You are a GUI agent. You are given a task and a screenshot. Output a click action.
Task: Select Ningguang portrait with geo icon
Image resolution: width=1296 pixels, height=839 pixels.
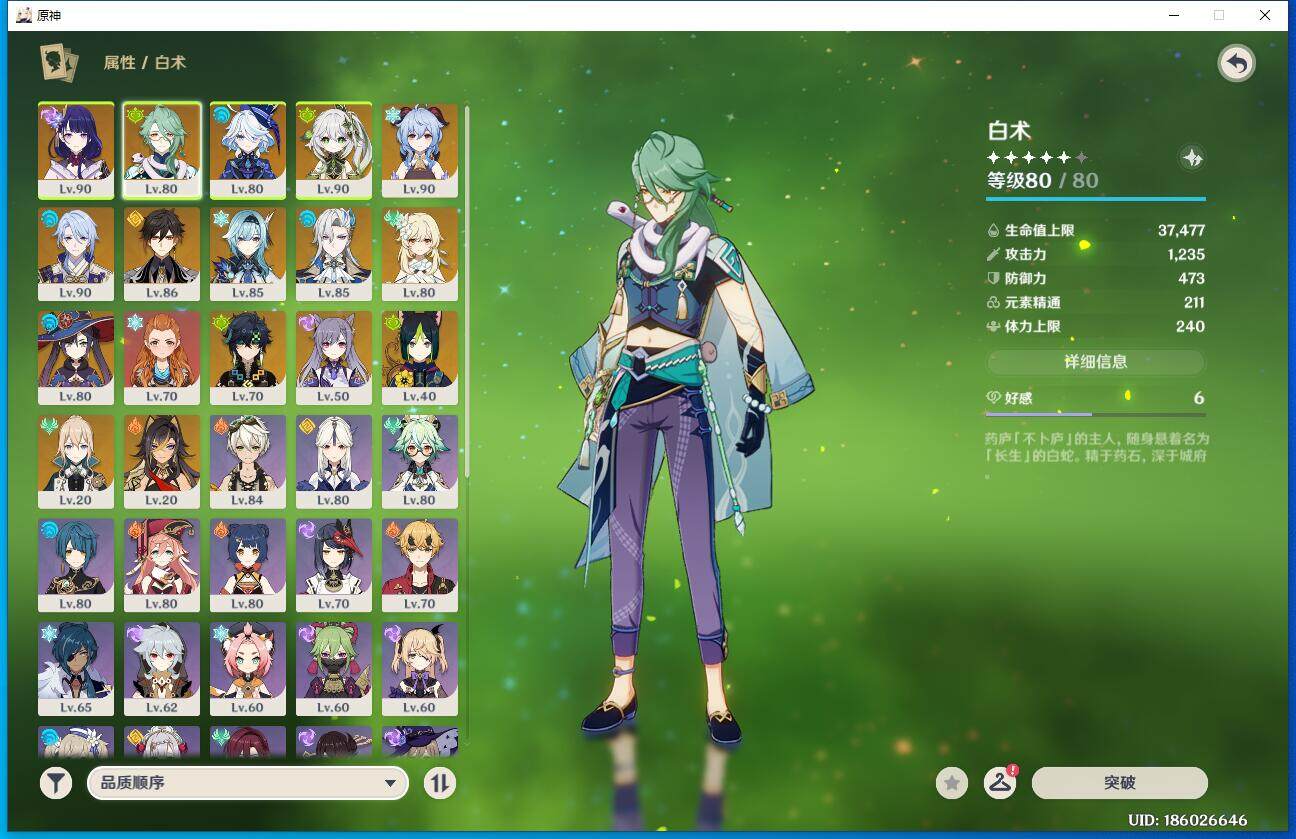coord(334,462)
